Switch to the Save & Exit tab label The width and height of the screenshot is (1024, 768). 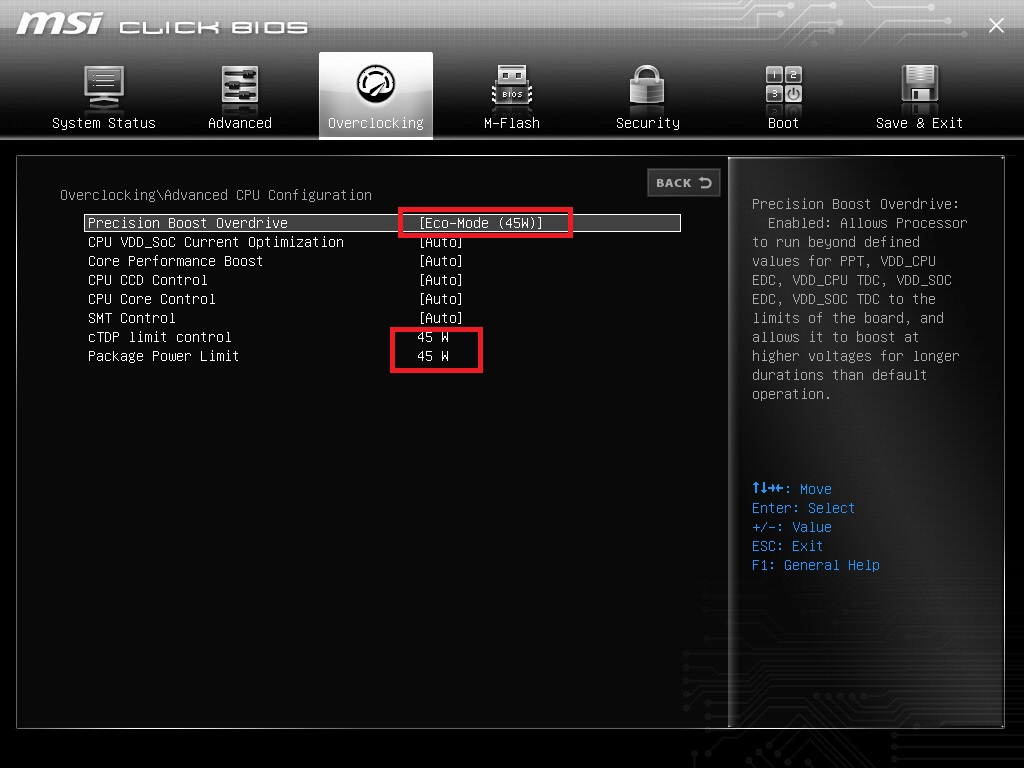920,123
